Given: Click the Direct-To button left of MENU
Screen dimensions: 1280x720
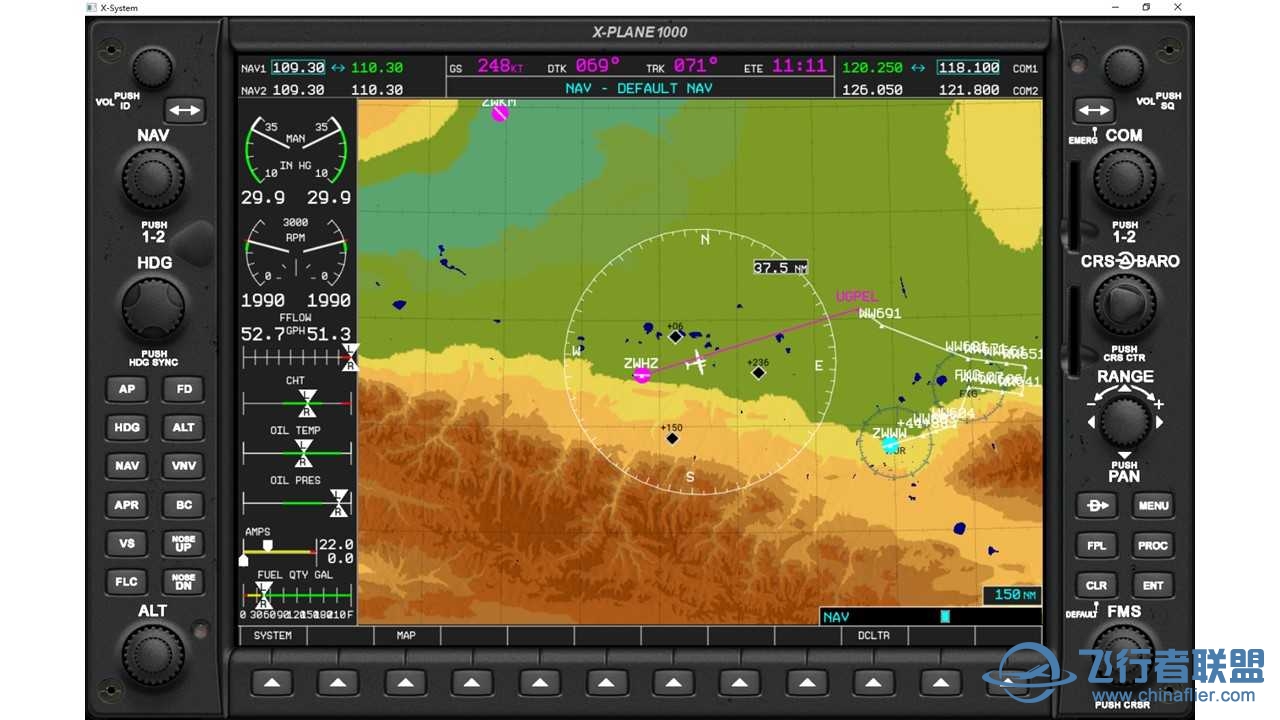Looking at the screenshot, I should pyautogui.click(x=1096, y=505).
